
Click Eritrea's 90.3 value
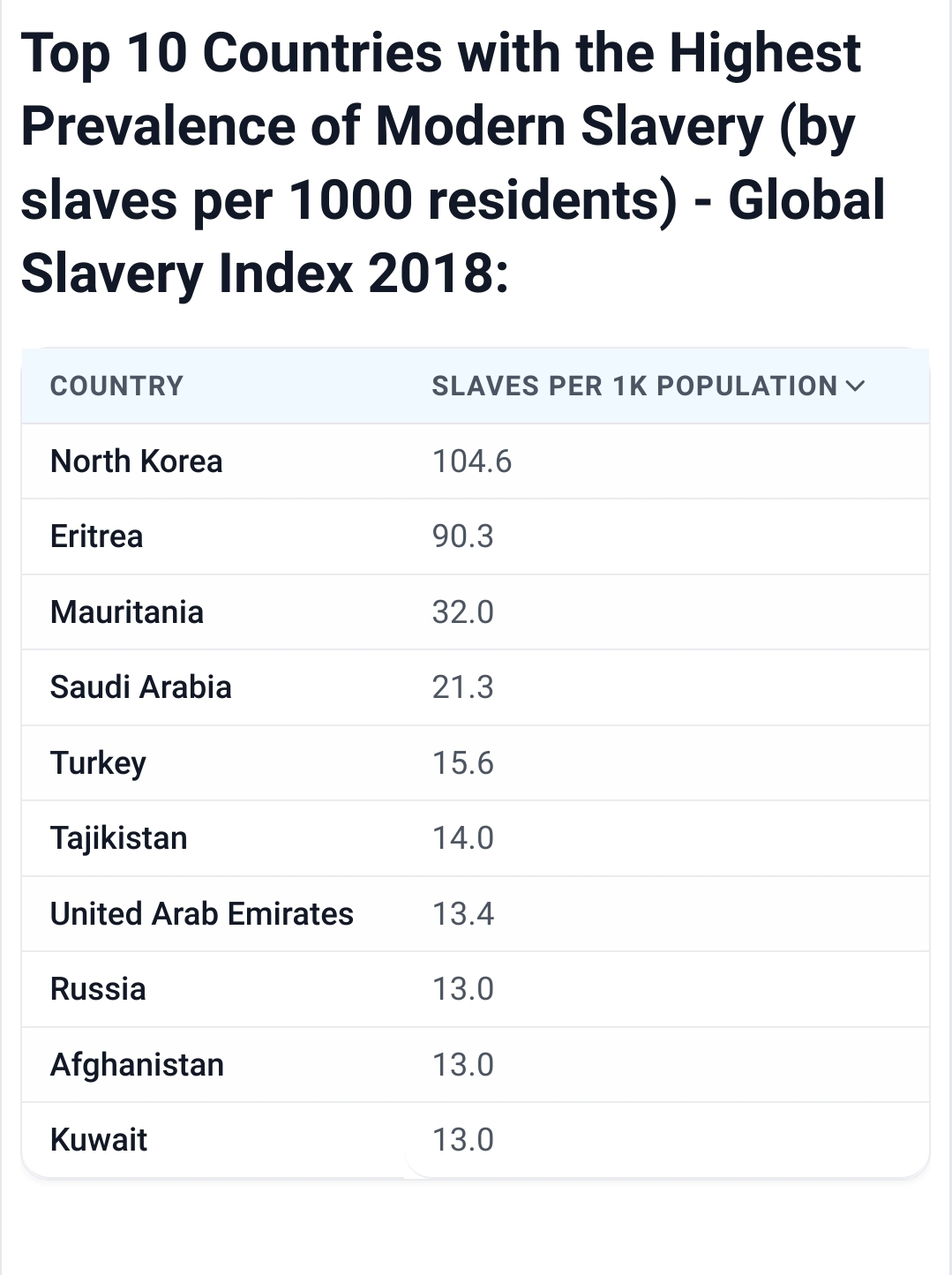462,536
